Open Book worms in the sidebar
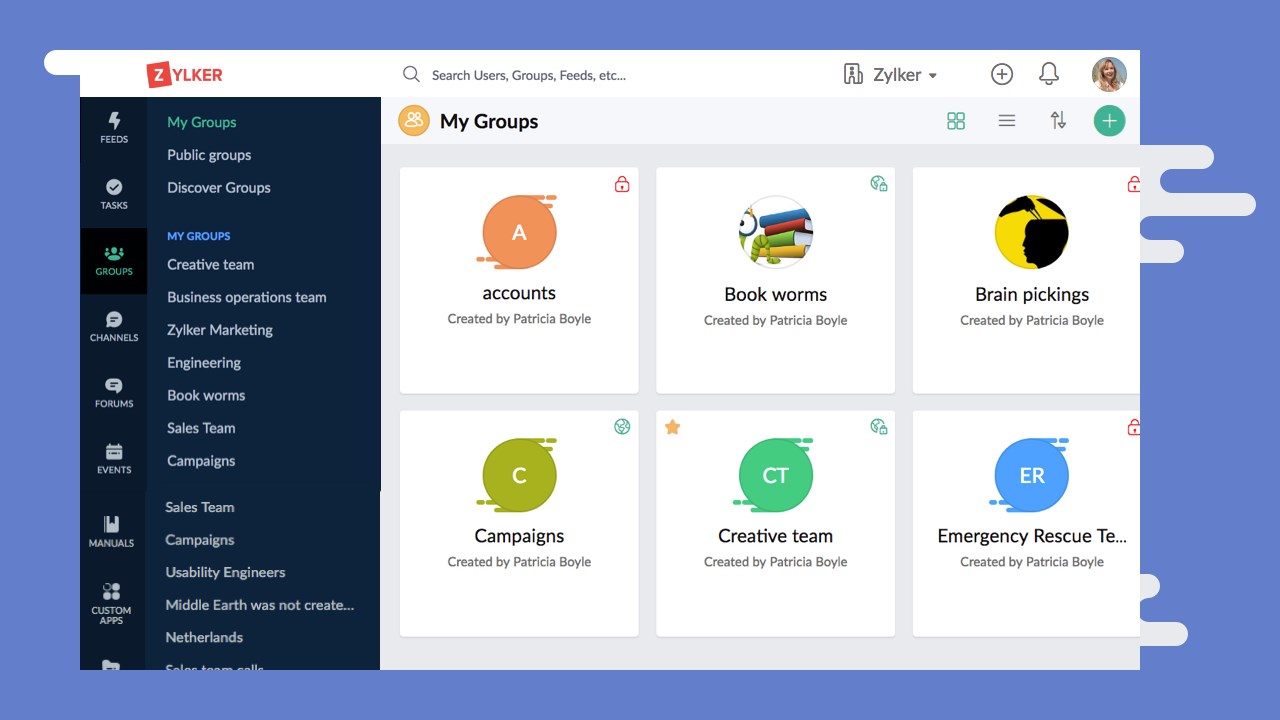The height and width of the screenshot is (720, 1280). pyautogui.click(x=206, y=396)
